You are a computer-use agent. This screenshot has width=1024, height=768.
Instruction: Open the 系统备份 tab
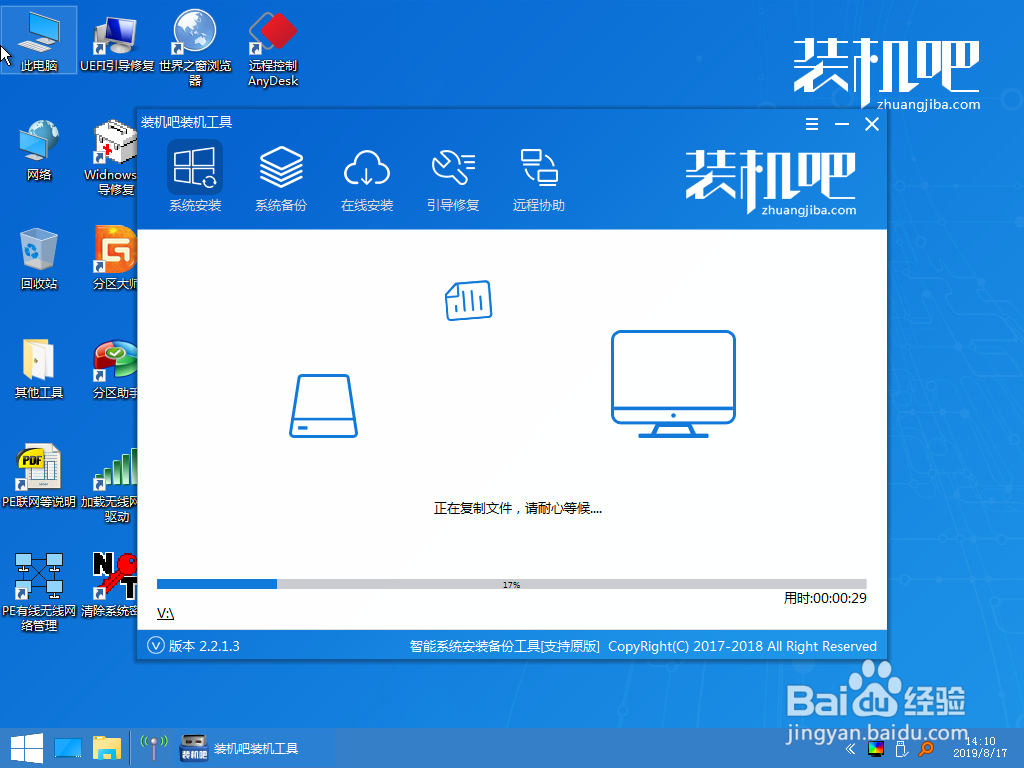click(281, 178)
